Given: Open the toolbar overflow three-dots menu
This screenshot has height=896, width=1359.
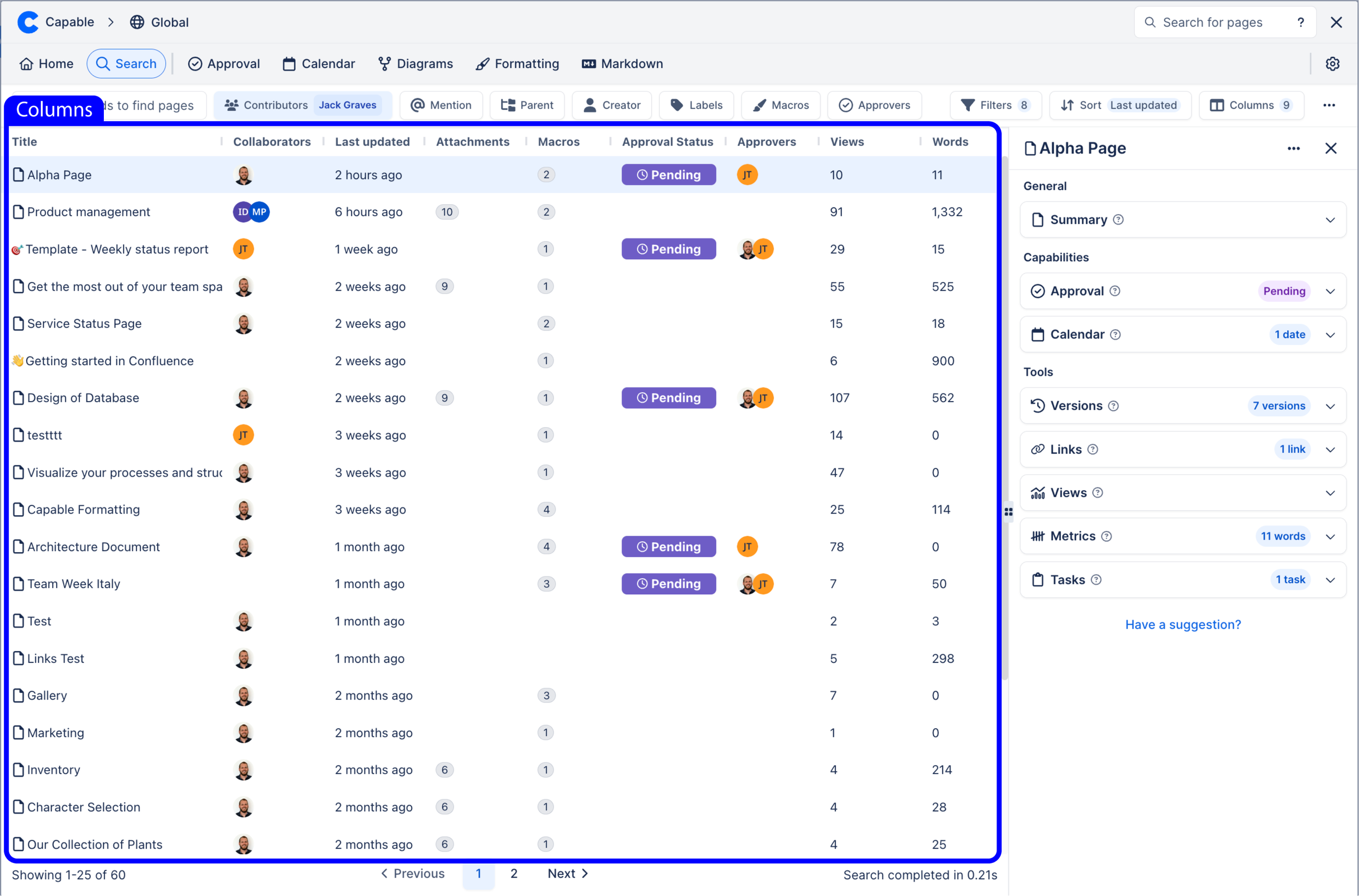Looking at the screenshot, I should pos(1329,105).
